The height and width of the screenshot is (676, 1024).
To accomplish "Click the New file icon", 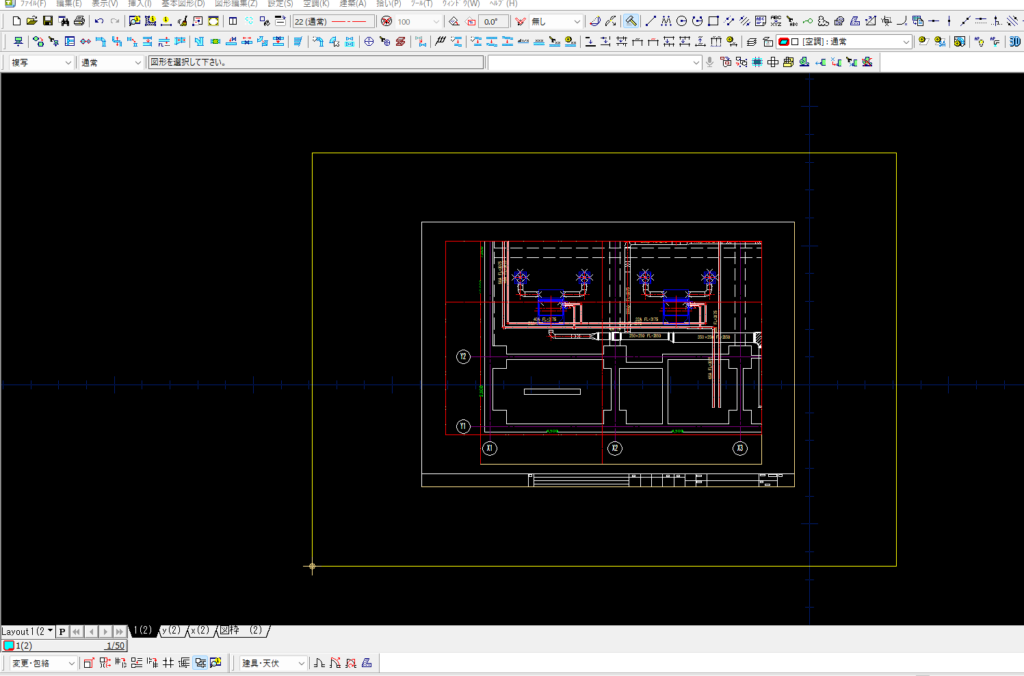I will [16, 21].
